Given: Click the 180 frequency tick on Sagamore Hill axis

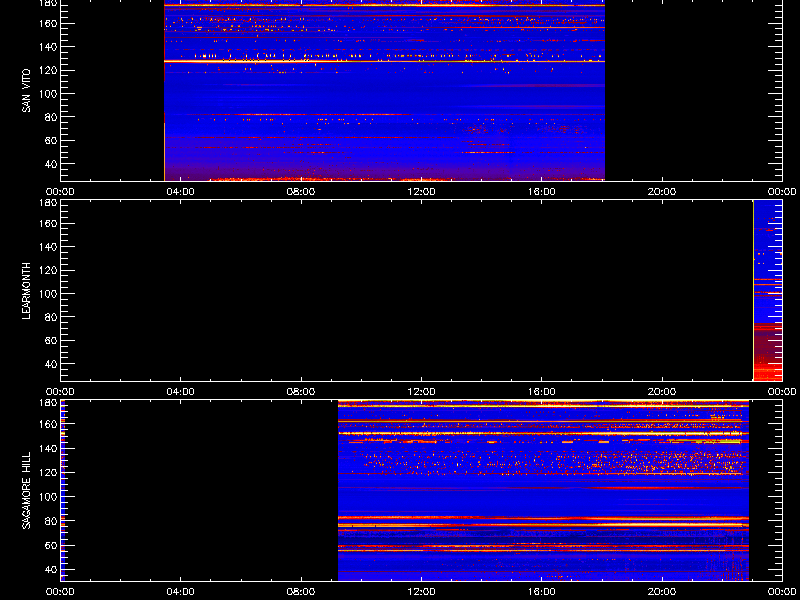Looking at the screenshot, I should (x=50, y=403).
